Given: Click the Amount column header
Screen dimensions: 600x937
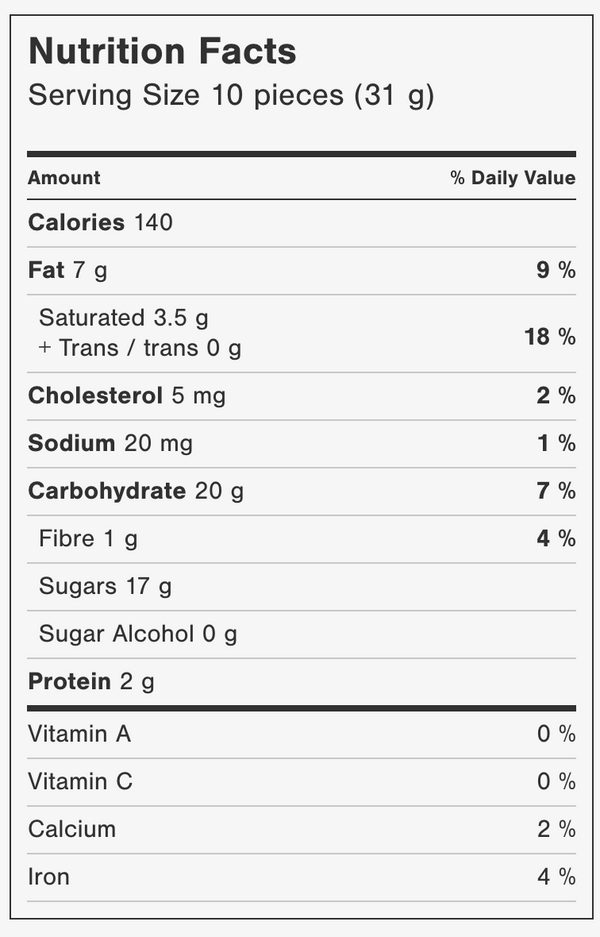Looking at the screenshot, I should point(64,177).
